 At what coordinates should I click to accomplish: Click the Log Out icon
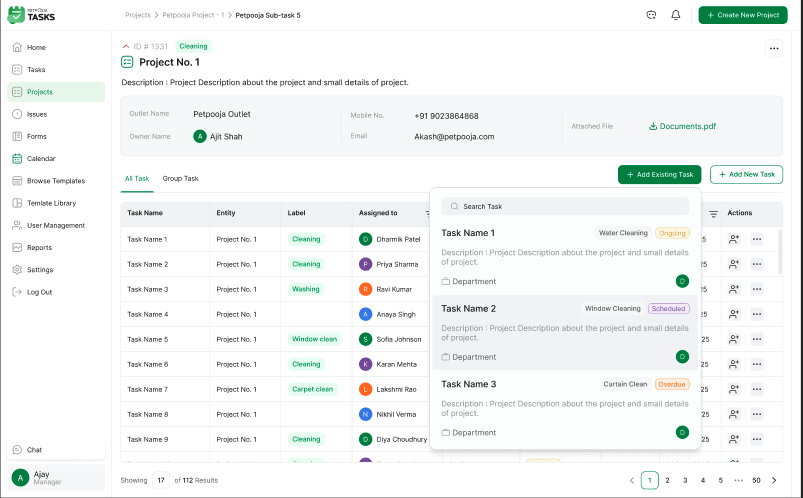pyautogui.click(x=17, y=292)
